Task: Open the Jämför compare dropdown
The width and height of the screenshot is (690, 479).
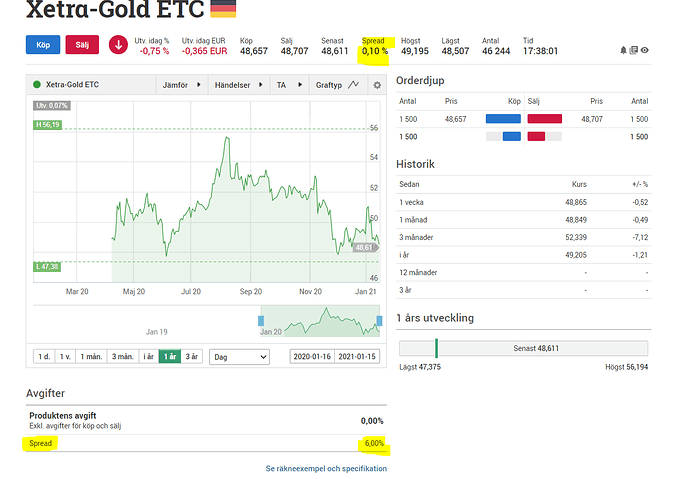Action: click(182, 85)
